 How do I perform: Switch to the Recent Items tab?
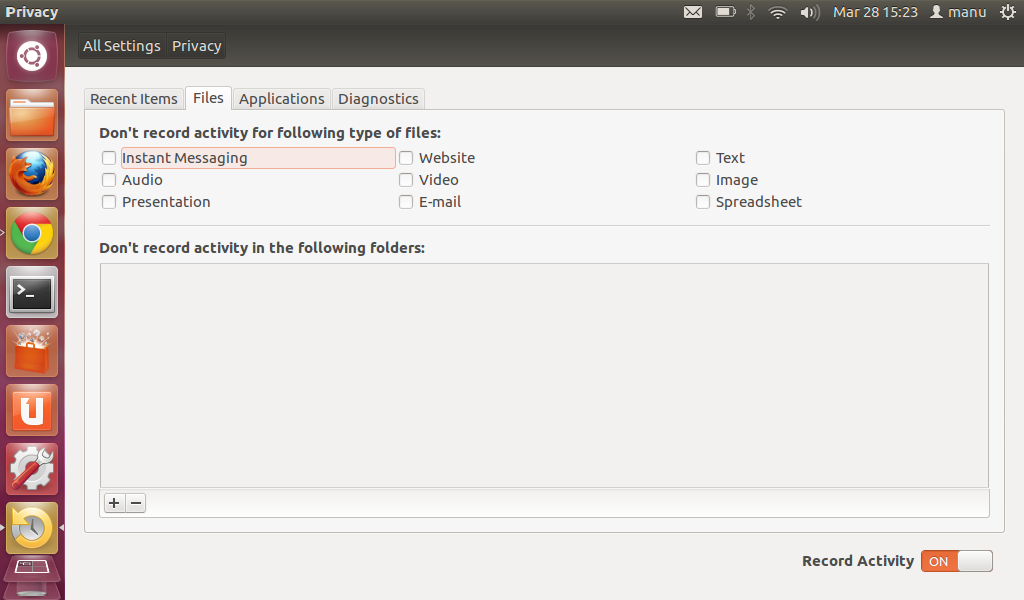click(x=134, y=99)
